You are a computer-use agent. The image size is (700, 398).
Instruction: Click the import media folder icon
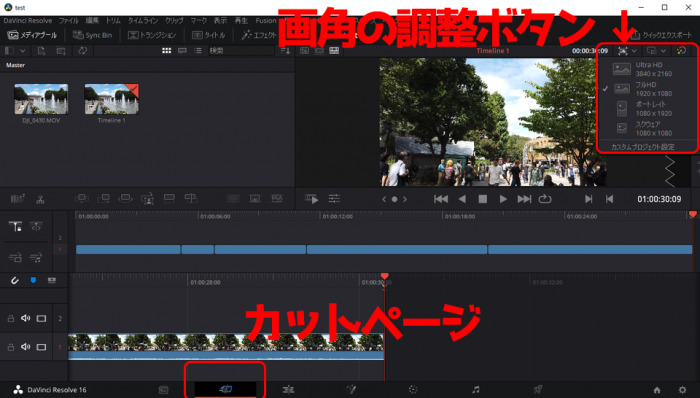click(x=61, y=51)
